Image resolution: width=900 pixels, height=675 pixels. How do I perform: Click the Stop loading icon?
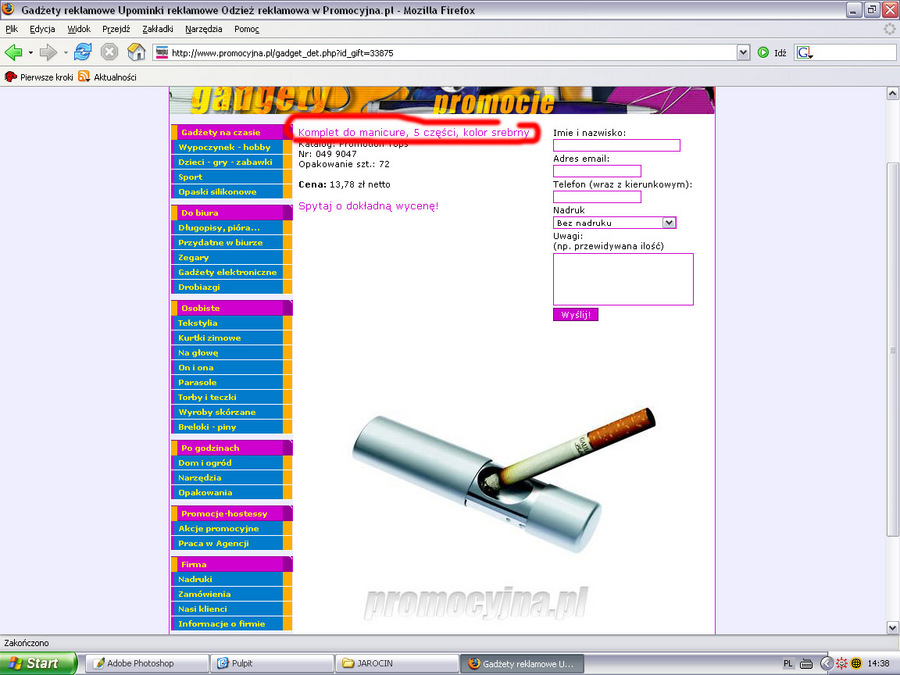pyautogui.click(x=109, y=52)
